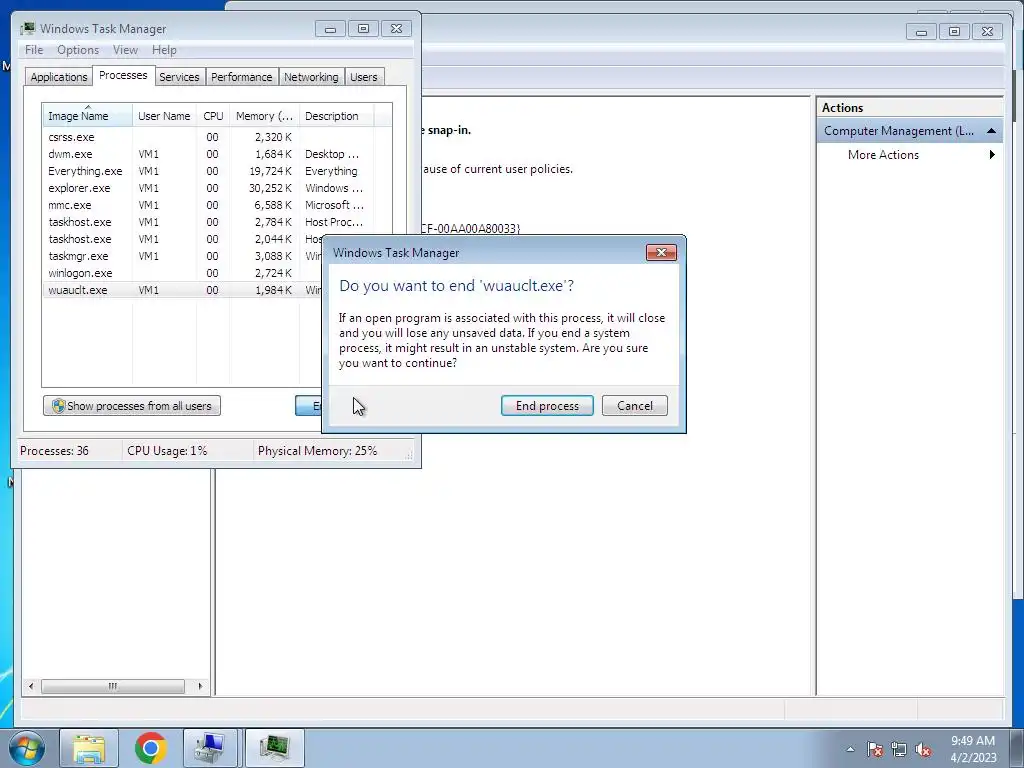Open the Options menu in Task Manager
This screenshot has width=1024, height=768.
[78, 50]
